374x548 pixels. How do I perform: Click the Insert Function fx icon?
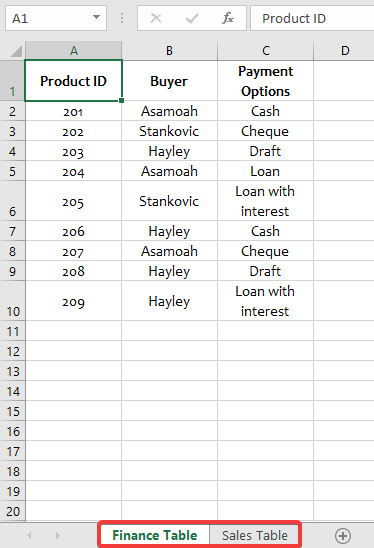(x=228, y=18)
